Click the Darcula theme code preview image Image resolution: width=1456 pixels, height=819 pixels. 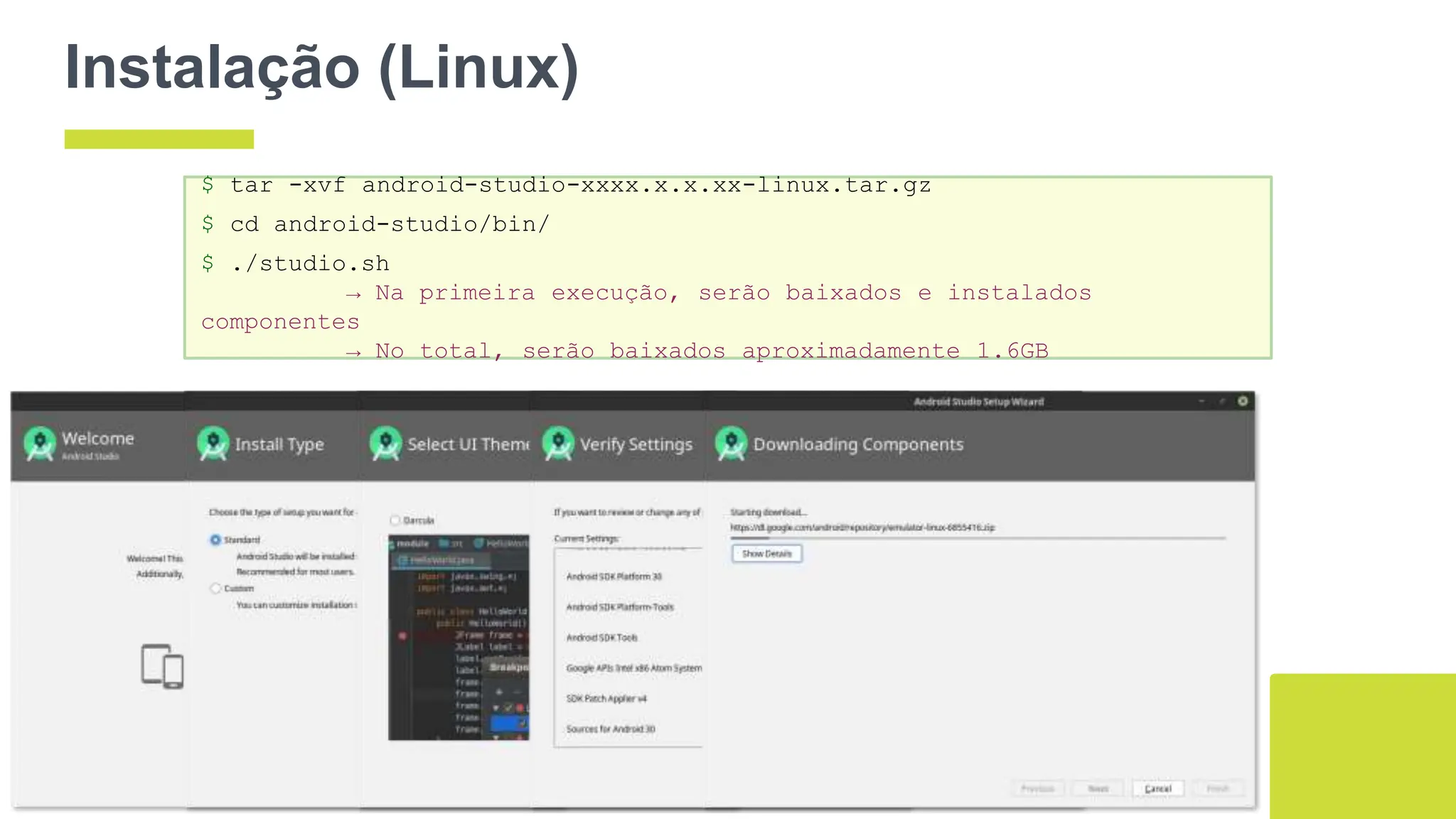[459, 638]
